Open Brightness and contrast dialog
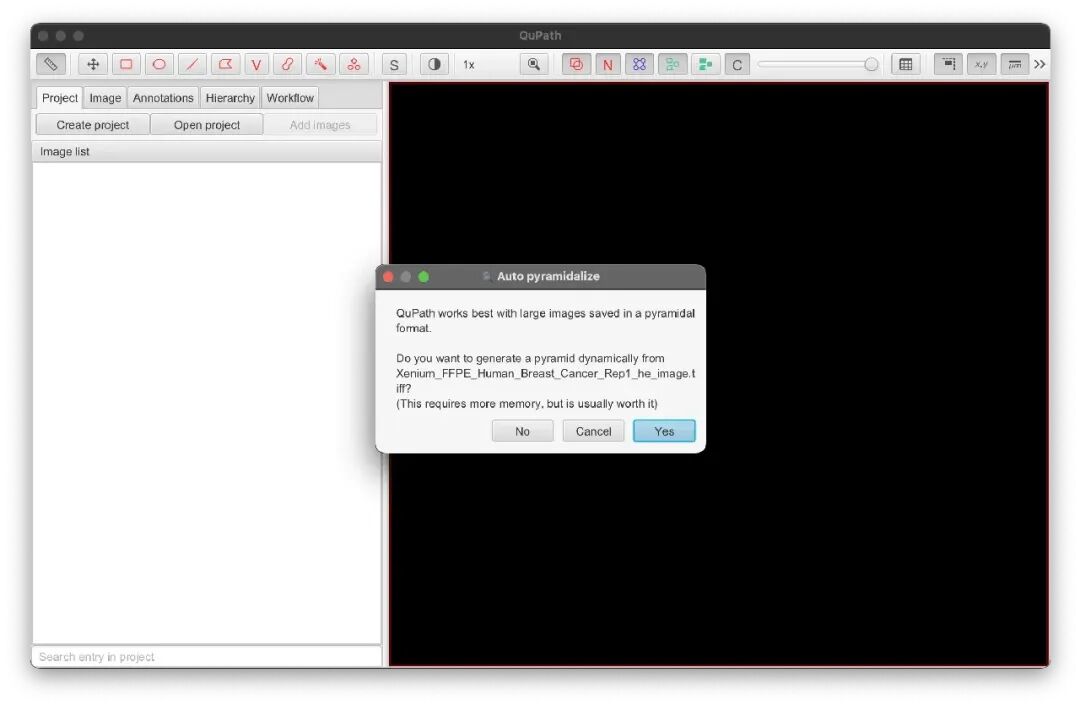1080x705 pixels. [434, 64]
